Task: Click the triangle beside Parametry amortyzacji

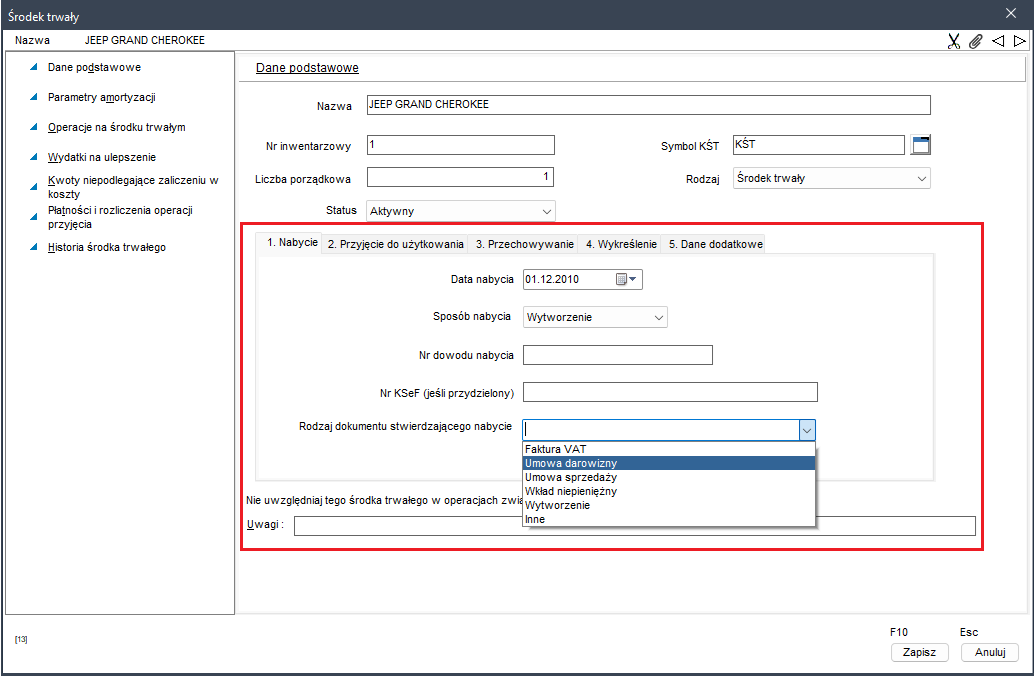Action: pyautogui.click(x=34, y=98)
